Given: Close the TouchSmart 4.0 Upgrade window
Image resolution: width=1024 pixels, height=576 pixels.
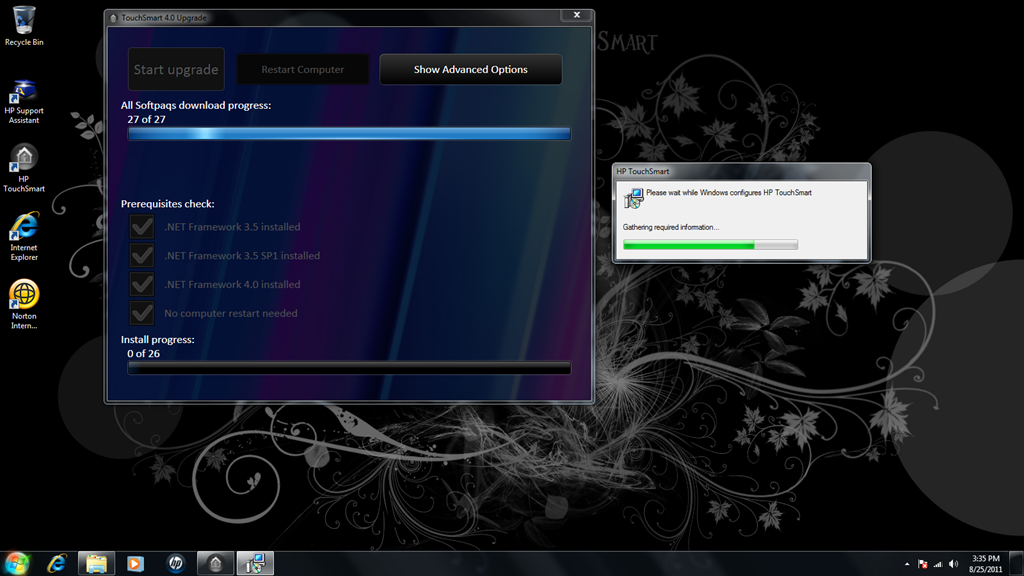Looking at the screenshot, I should click(577, 15).
